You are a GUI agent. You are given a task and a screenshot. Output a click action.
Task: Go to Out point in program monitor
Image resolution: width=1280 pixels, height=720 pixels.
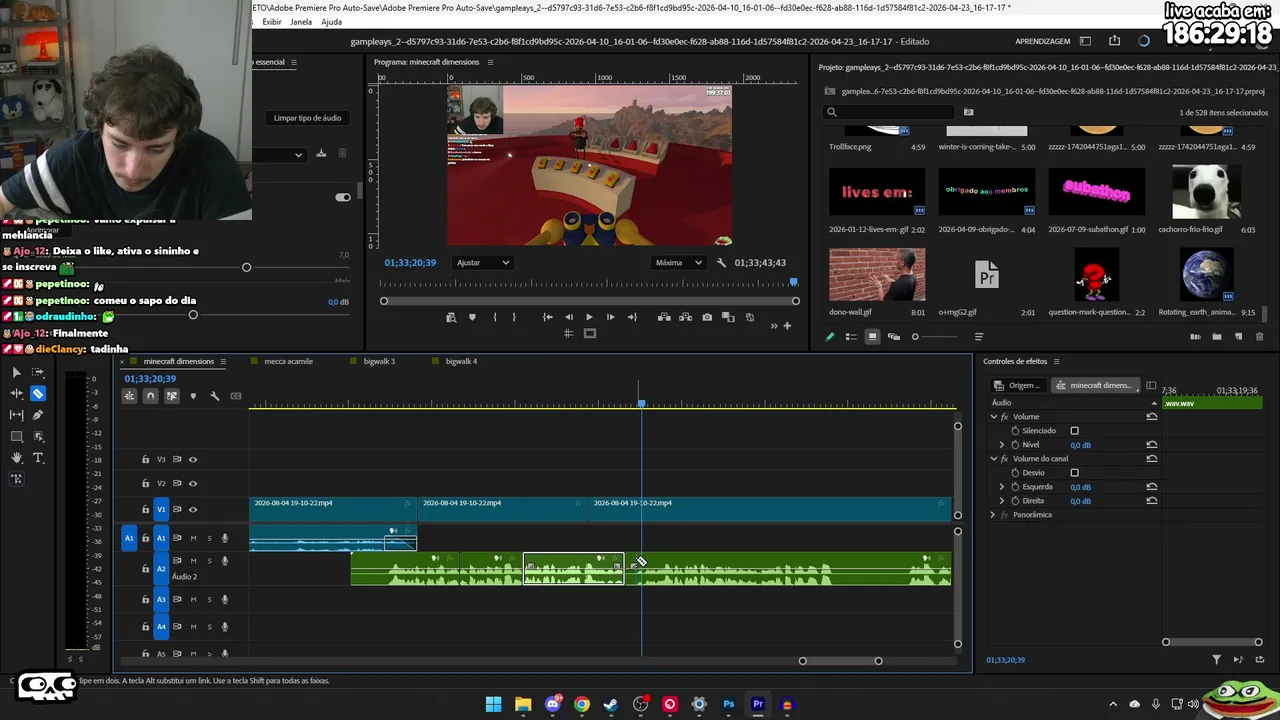(x=632, y=317)
